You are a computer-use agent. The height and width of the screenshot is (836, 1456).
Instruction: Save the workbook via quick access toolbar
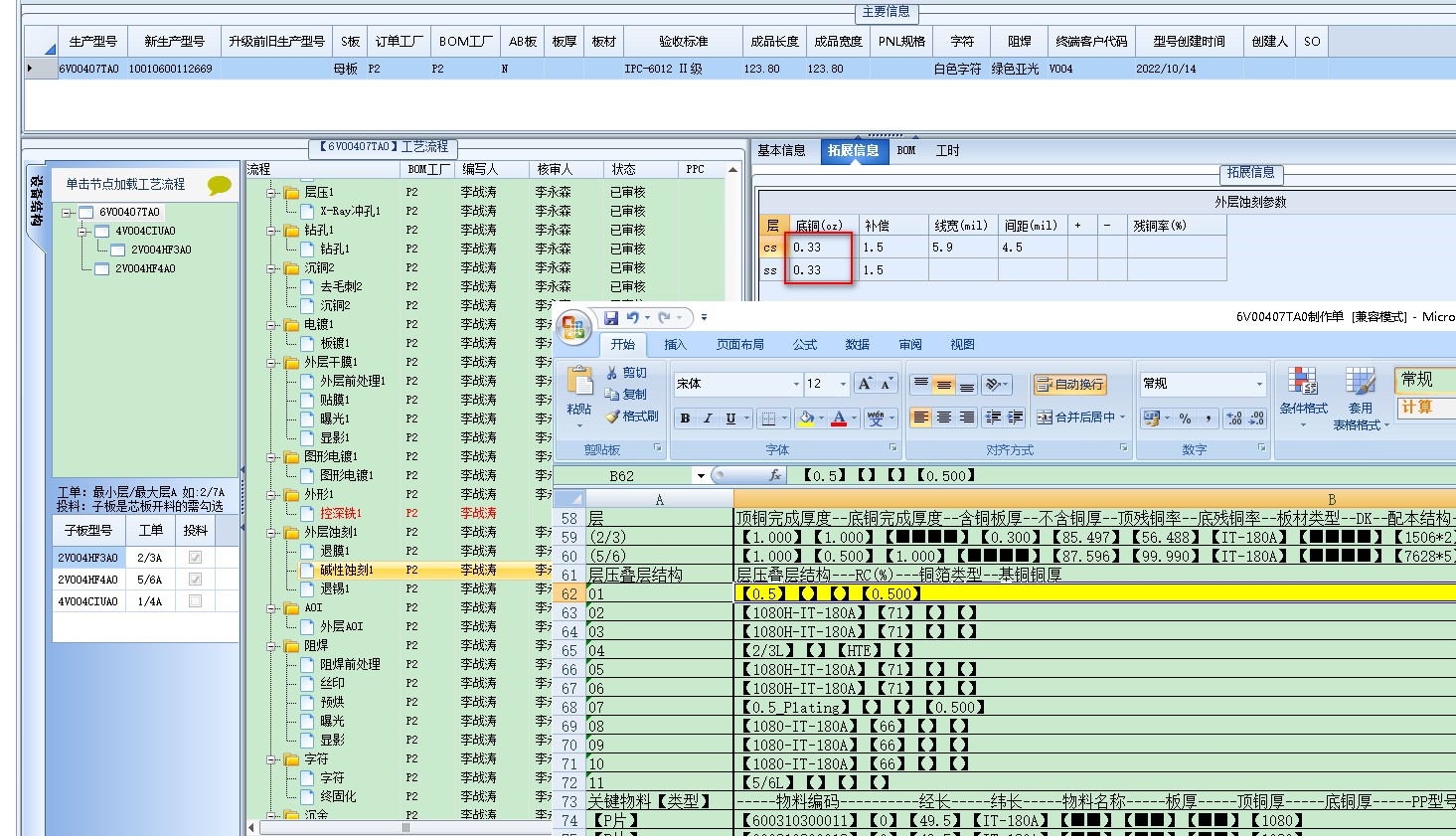(x=611, y=318)
